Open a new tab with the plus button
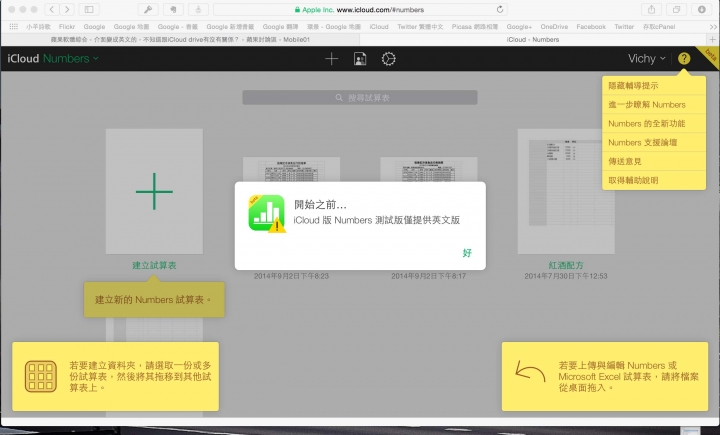 (713, 40)
